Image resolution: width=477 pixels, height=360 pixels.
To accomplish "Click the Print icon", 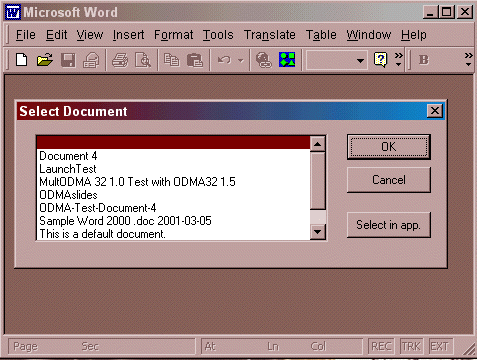I will click(120, 60).
